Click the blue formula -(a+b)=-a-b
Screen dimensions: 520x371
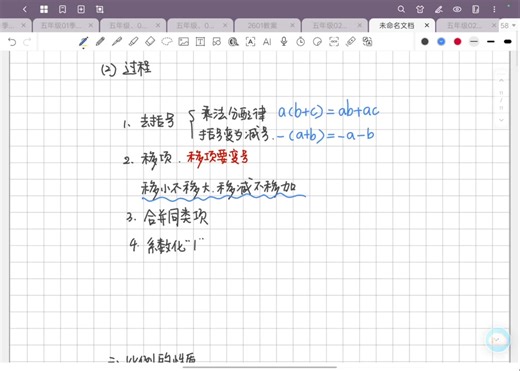pyautogui.click(x=325, y=135)
